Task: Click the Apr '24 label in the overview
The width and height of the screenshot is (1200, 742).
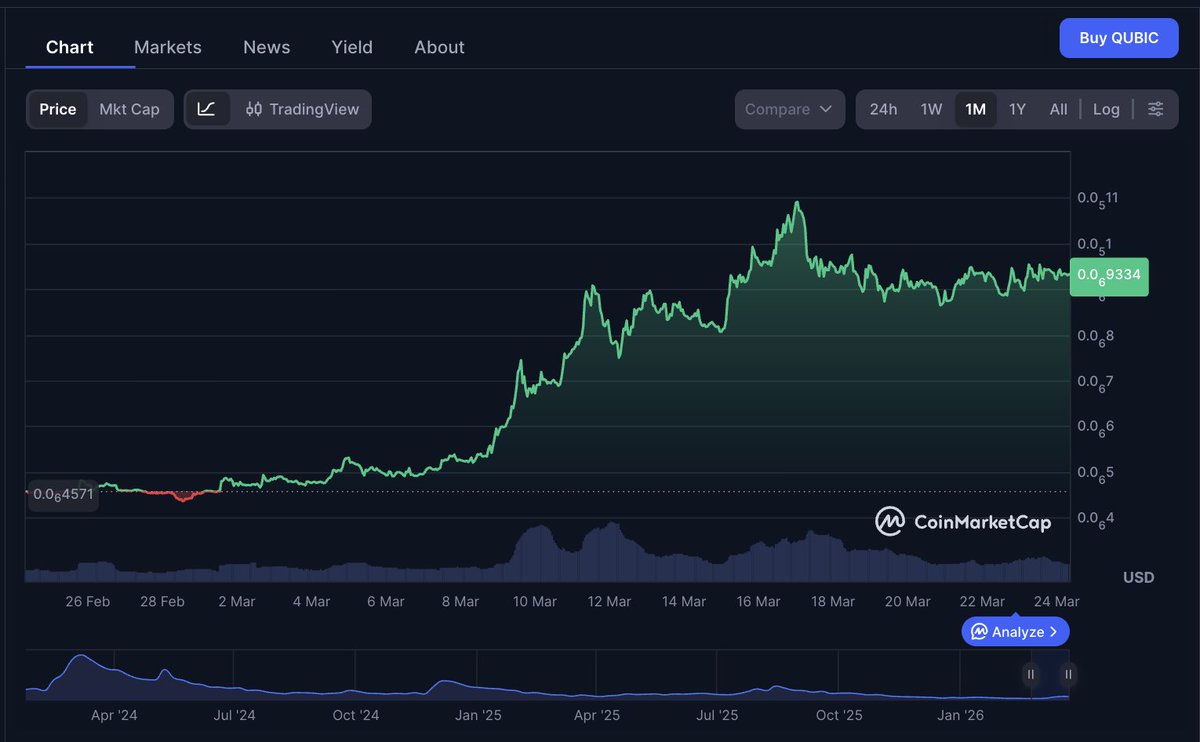Action: pyautogui.click(x=115, y=715)
